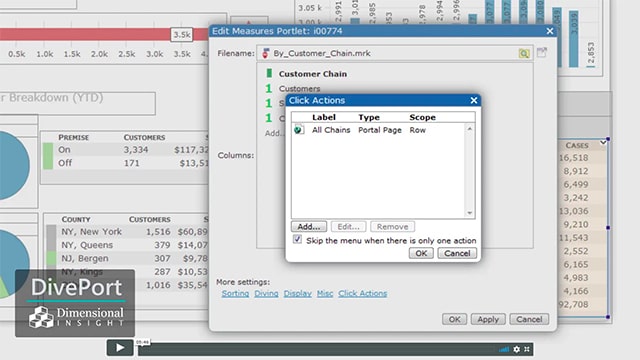Click the marker file icon before By_Customer_Chain.mrk

click(265, 53)
